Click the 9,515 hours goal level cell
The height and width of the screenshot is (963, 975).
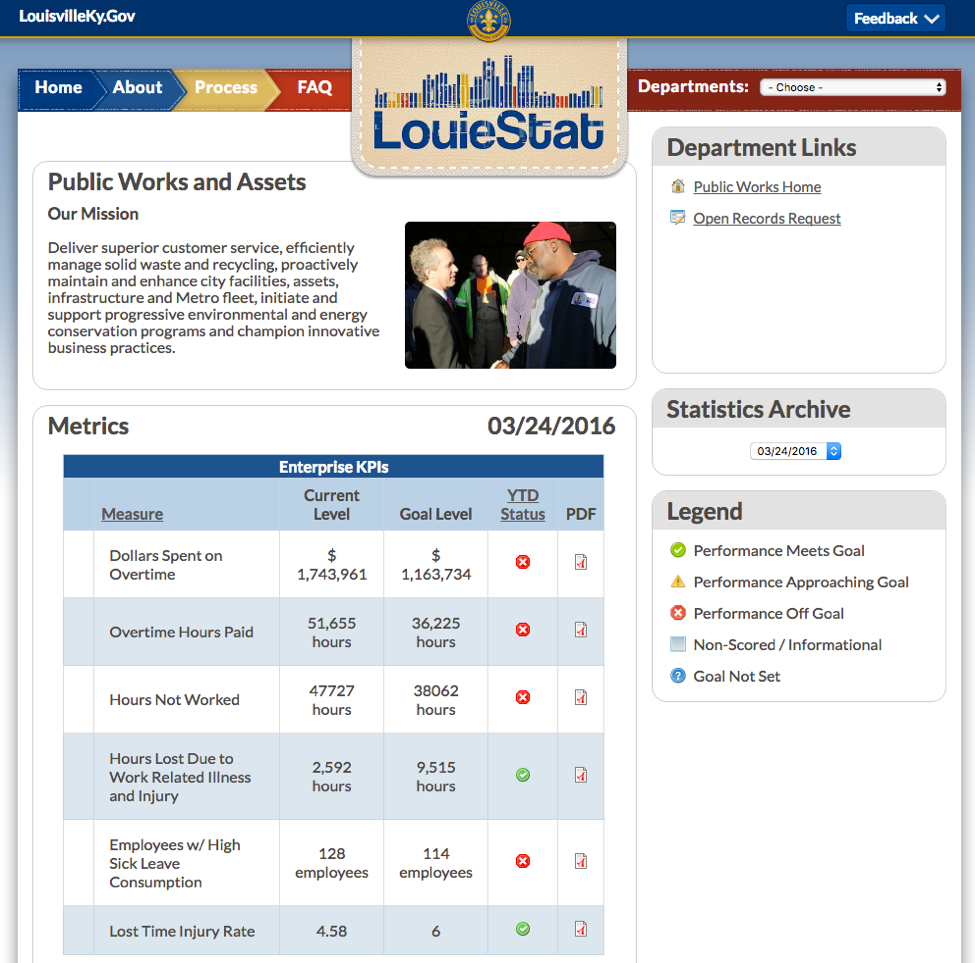pos(436,776)
